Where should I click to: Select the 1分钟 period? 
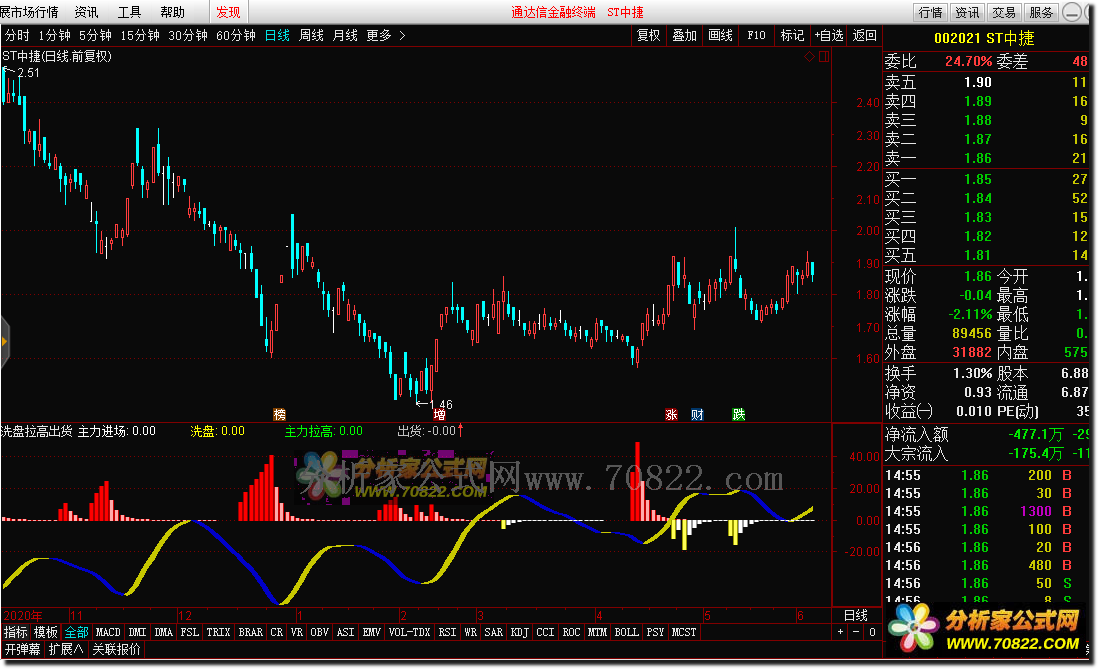click(54, 35)
